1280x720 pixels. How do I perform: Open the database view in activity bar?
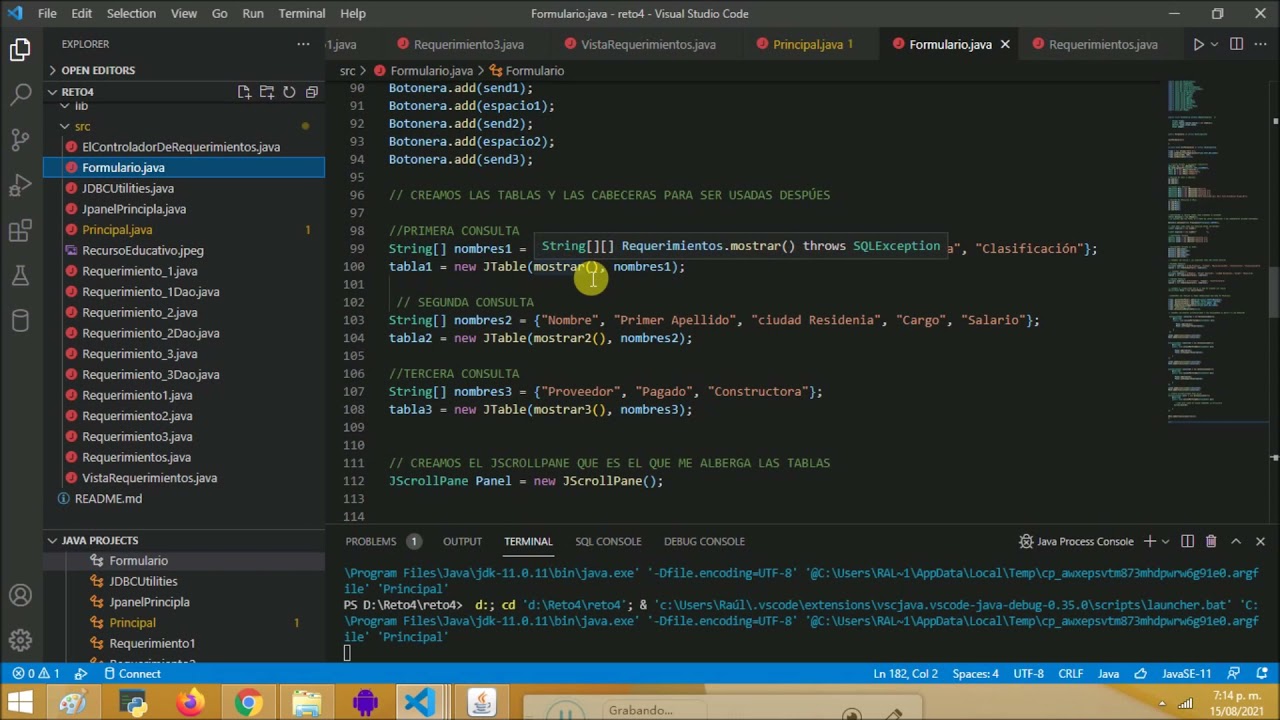[20, 321]
